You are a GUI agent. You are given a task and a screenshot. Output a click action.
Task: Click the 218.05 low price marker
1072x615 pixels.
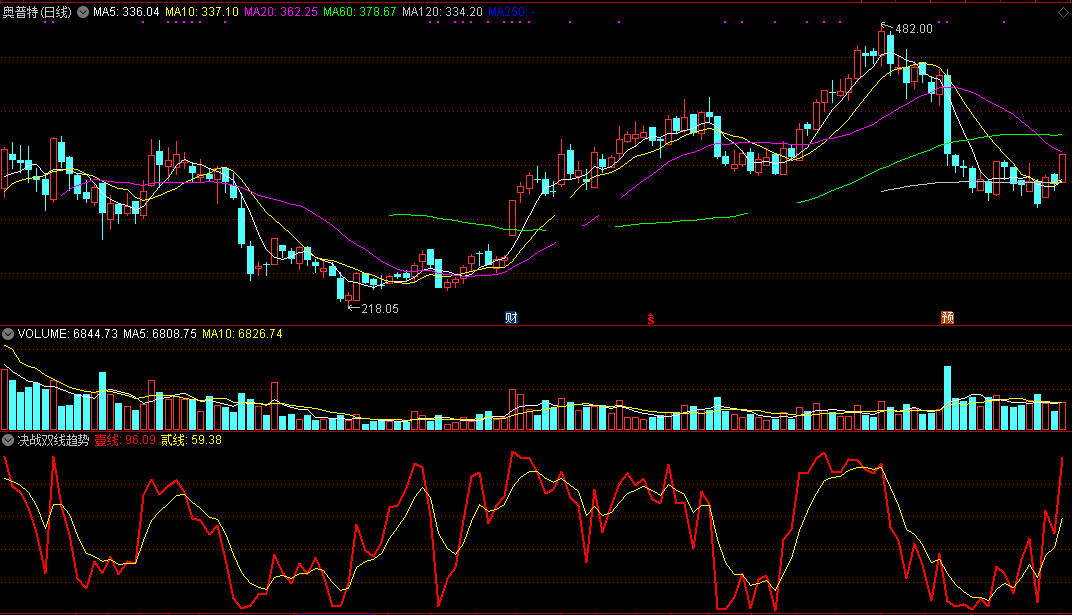[380, 309]
